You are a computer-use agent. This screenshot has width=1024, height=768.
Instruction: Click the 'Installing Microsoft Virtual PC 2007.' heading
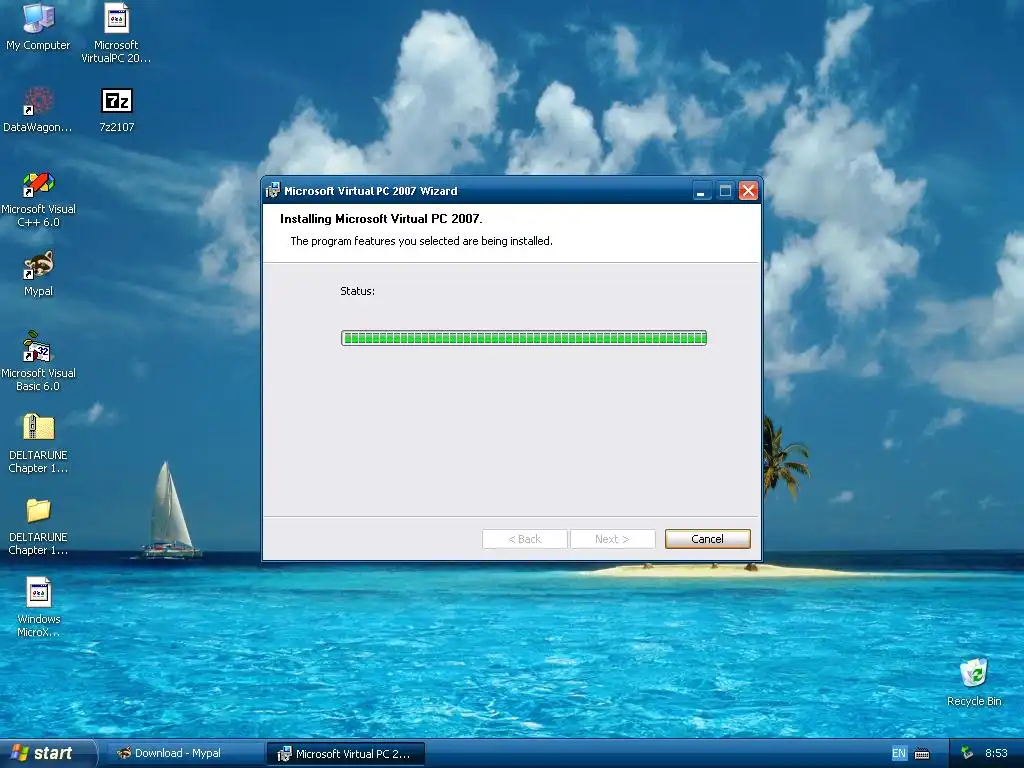381,219
